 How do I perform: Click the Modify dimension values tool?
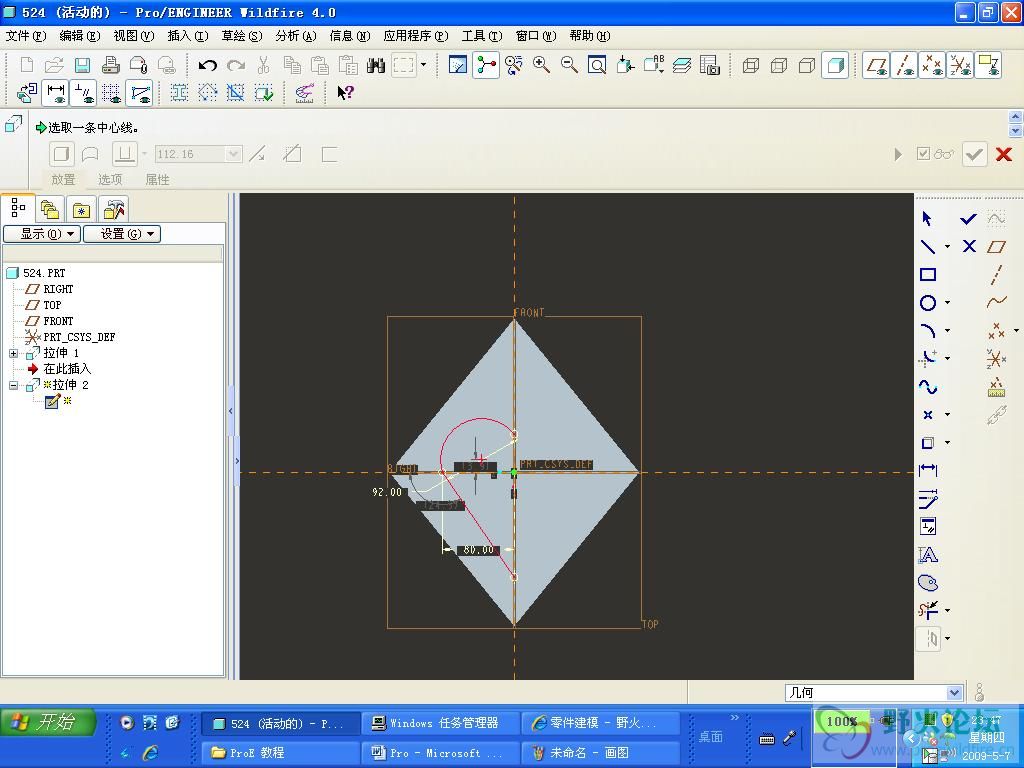tap(927, 498)
